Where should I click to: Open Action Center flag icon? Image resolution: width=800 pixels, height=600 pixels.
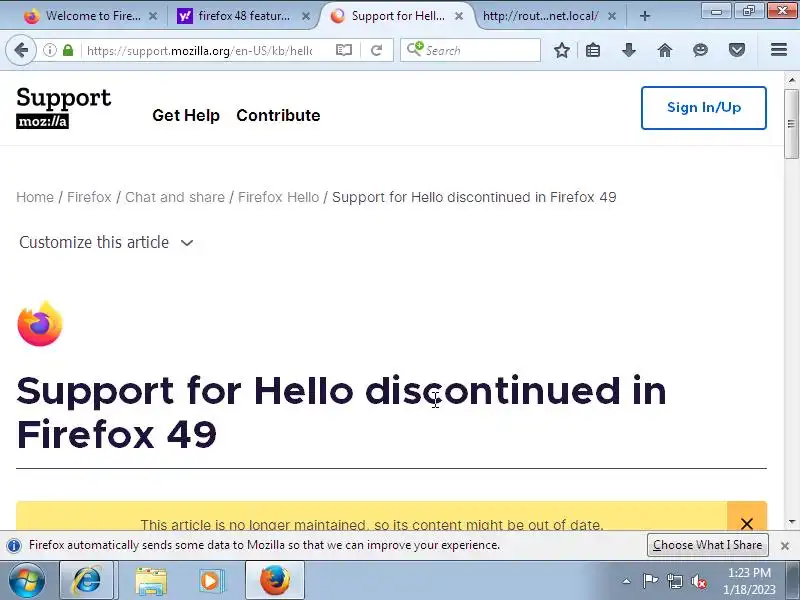650,581
